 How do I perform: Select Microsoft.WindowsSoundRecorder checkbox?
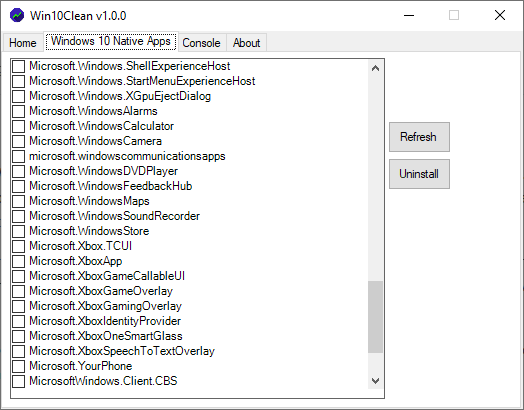[x=18, y=216]
